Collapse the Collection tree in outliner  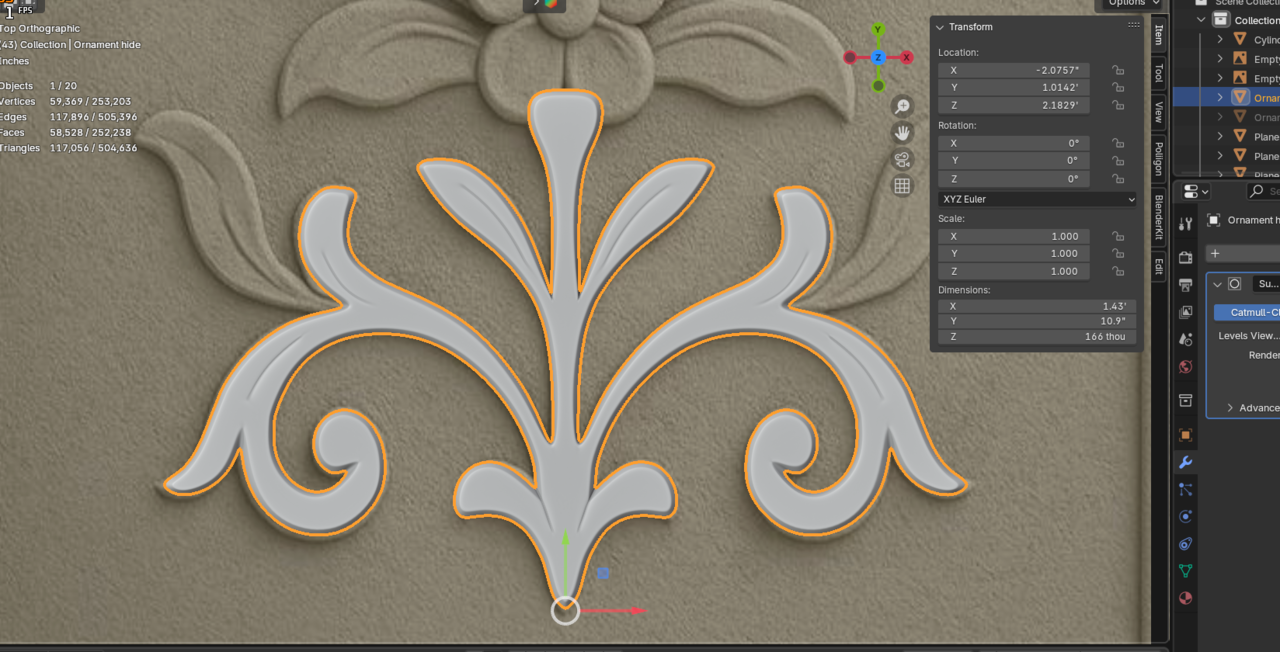[1201, 20]
